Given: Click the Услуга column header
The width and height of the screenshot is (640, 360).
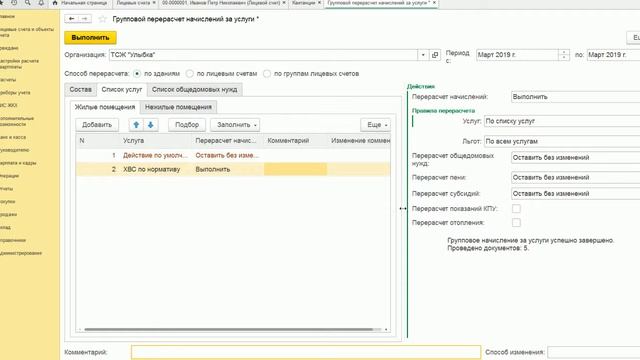Looking at the screenshot, I should click(x=156, y=140).
